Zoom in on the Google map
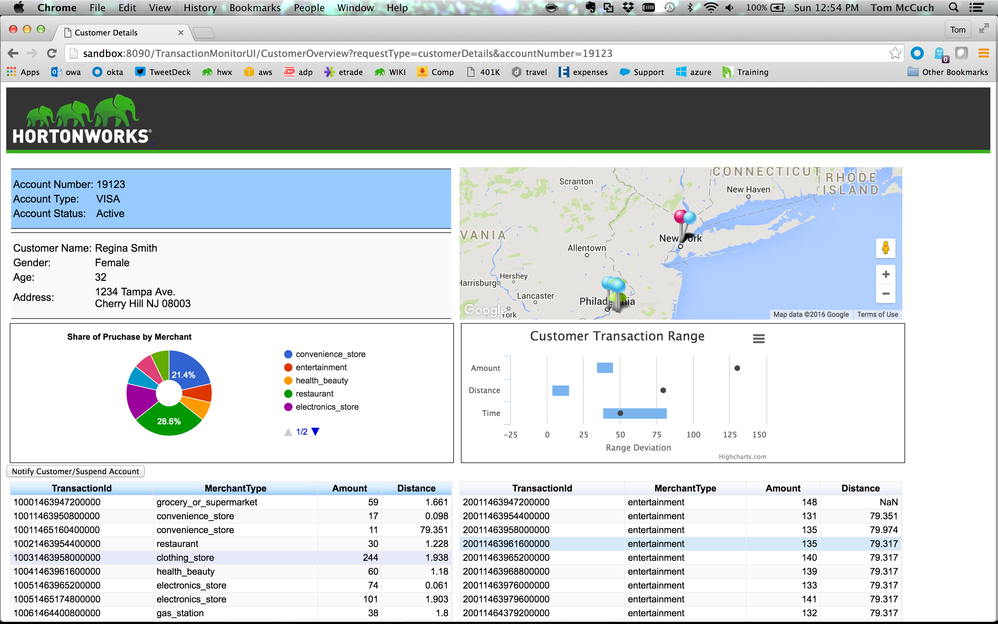 click(885, 274)
